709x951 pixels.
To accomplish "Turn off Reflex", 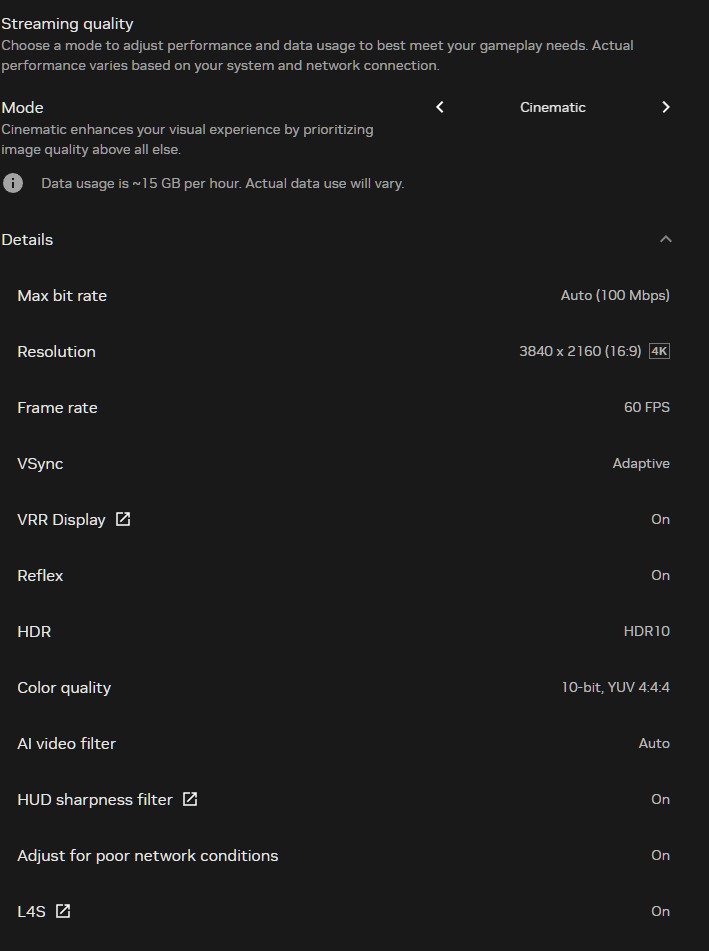I will 660,575.
